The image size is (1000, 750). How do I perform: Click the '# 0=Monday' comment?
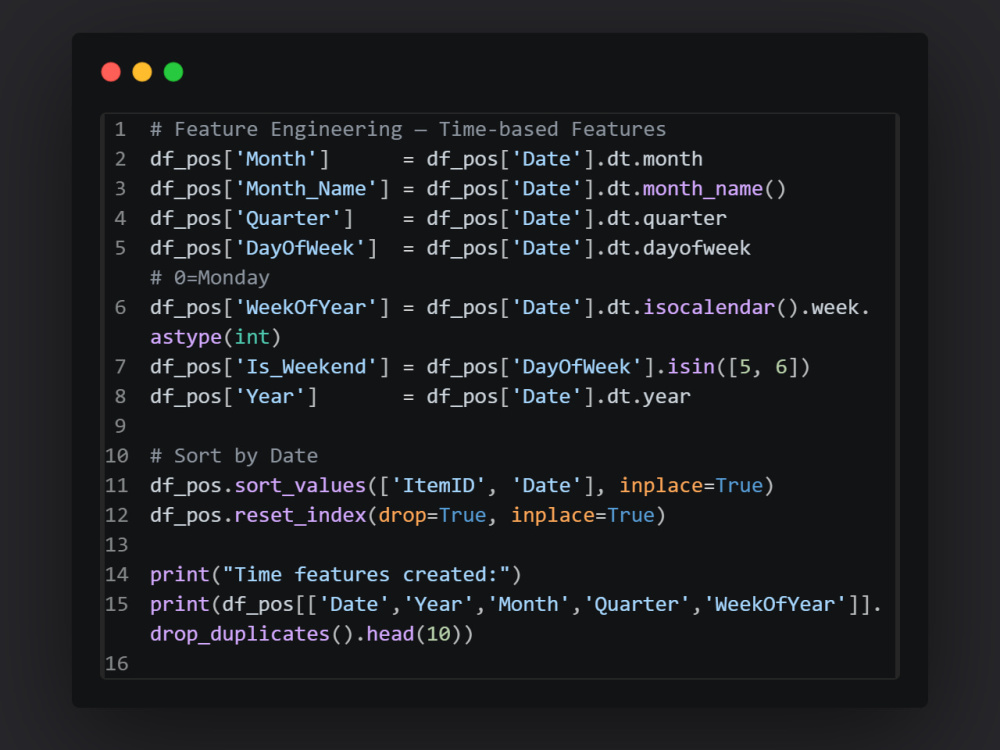pyautogui.click(x=210, y=278)
